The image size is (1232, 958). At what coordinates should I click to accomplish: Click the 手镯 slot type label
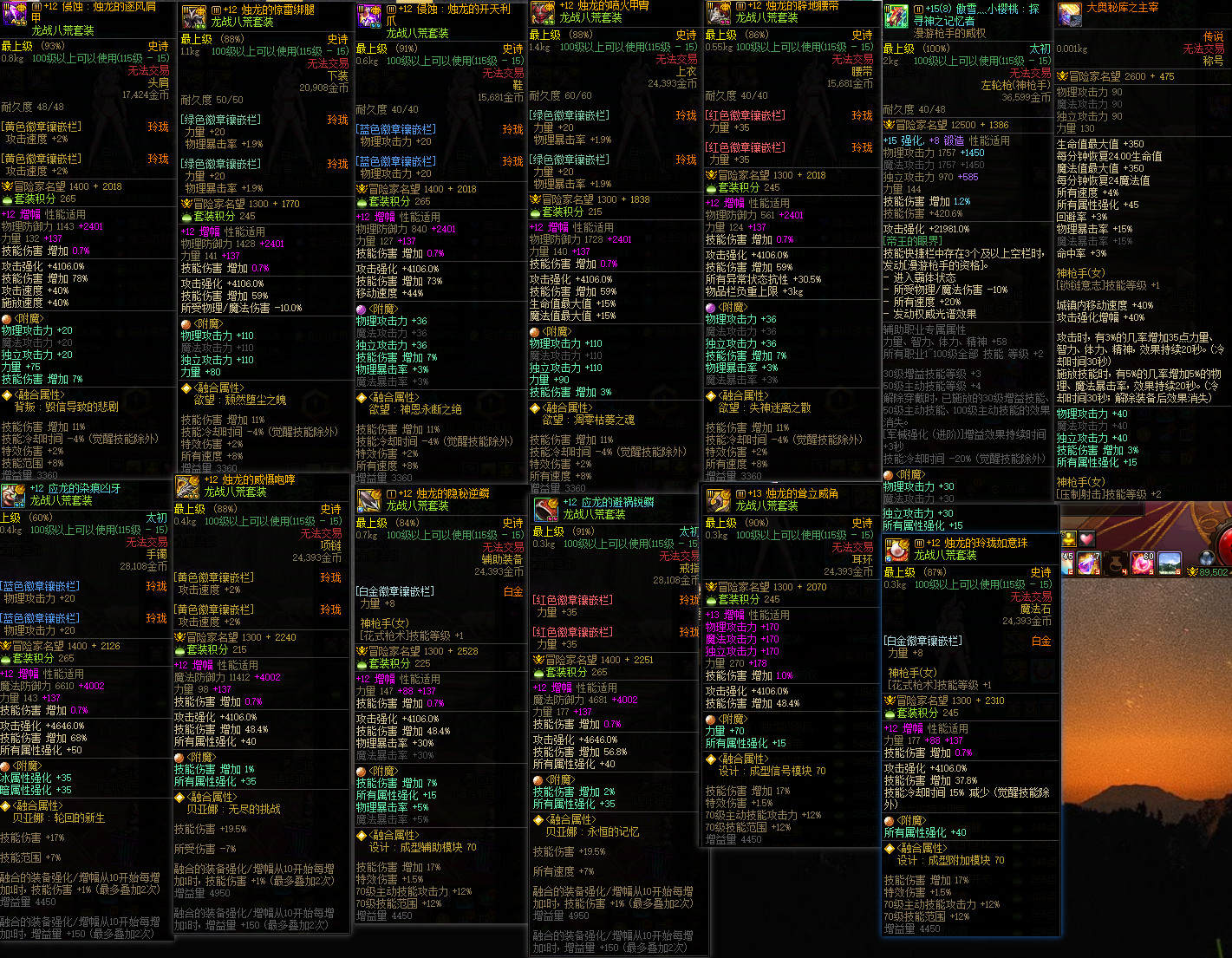157,555
